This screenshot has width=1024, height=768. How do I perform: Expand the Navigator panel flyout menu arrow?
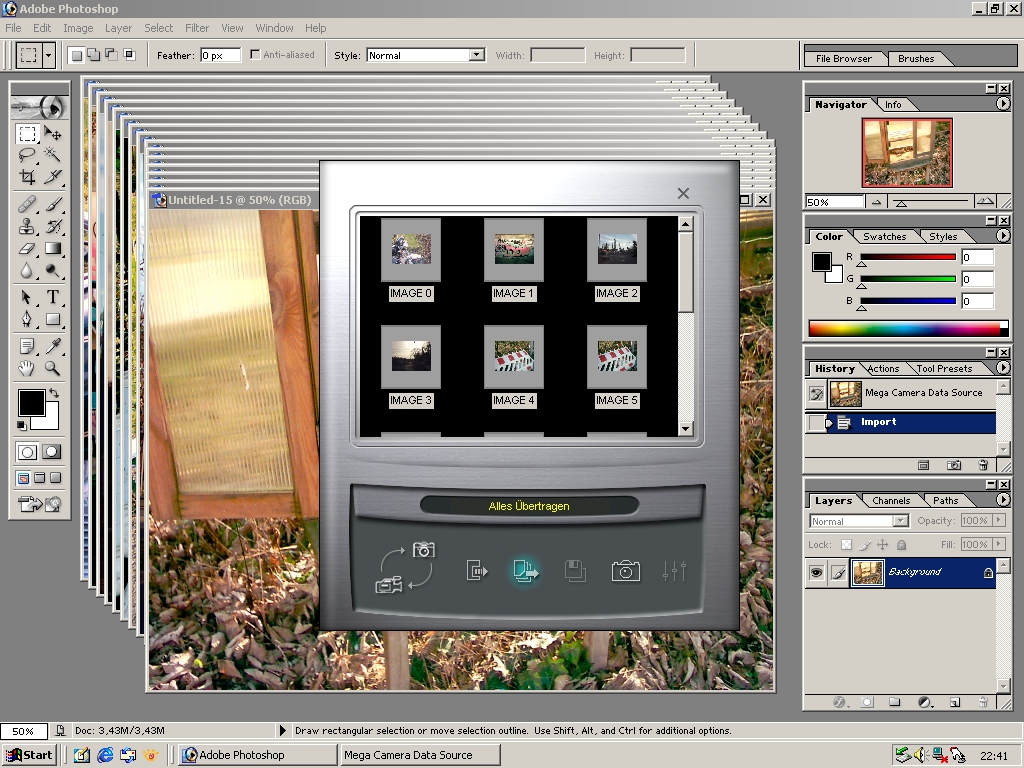[x=1003, y=104]
